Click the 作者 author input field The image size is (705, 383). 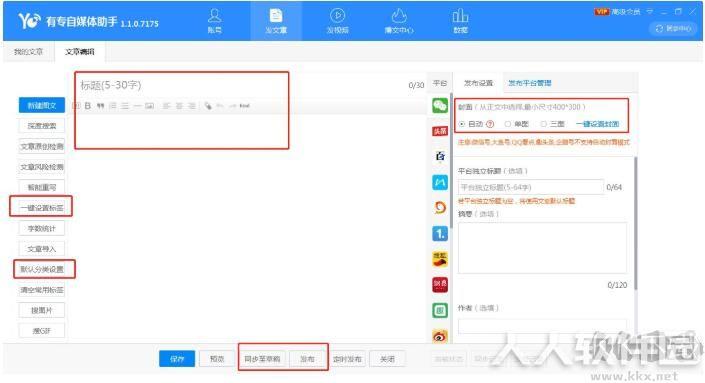tap(542, 326)
